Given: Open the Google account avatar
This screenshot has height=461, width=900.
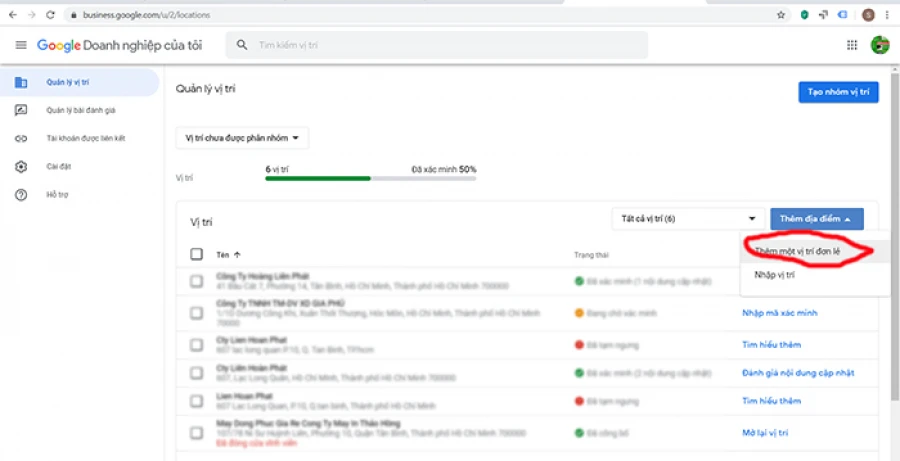Looking at the screenshot, I should [880, 45].
